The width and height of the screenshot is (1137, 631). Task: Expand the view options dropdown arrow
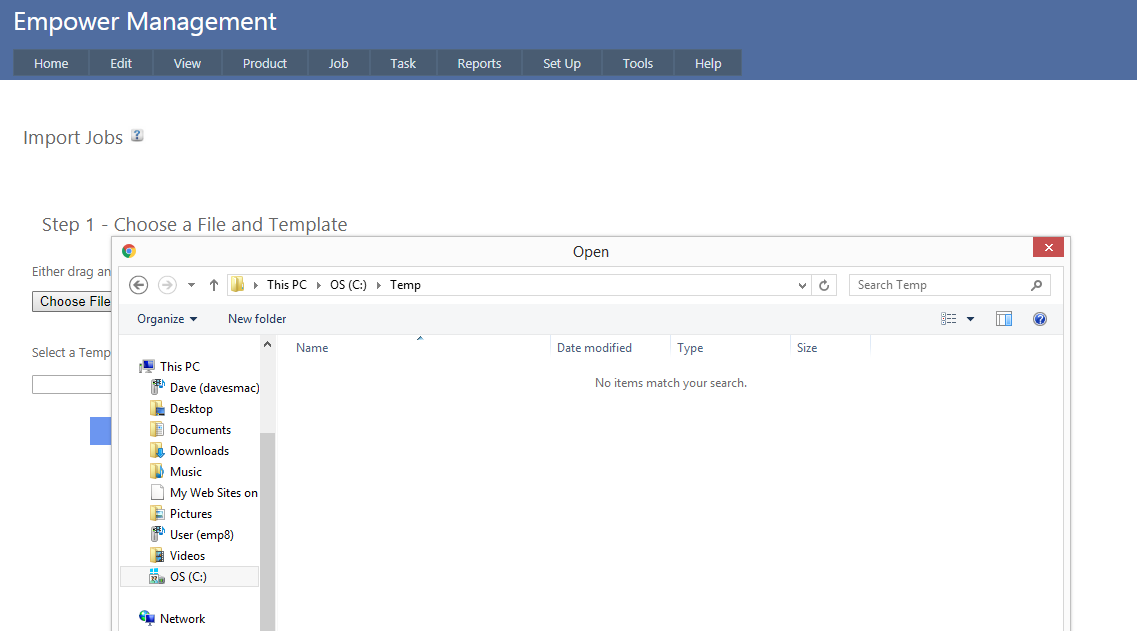pyautogui.click(x=970, y=319)
